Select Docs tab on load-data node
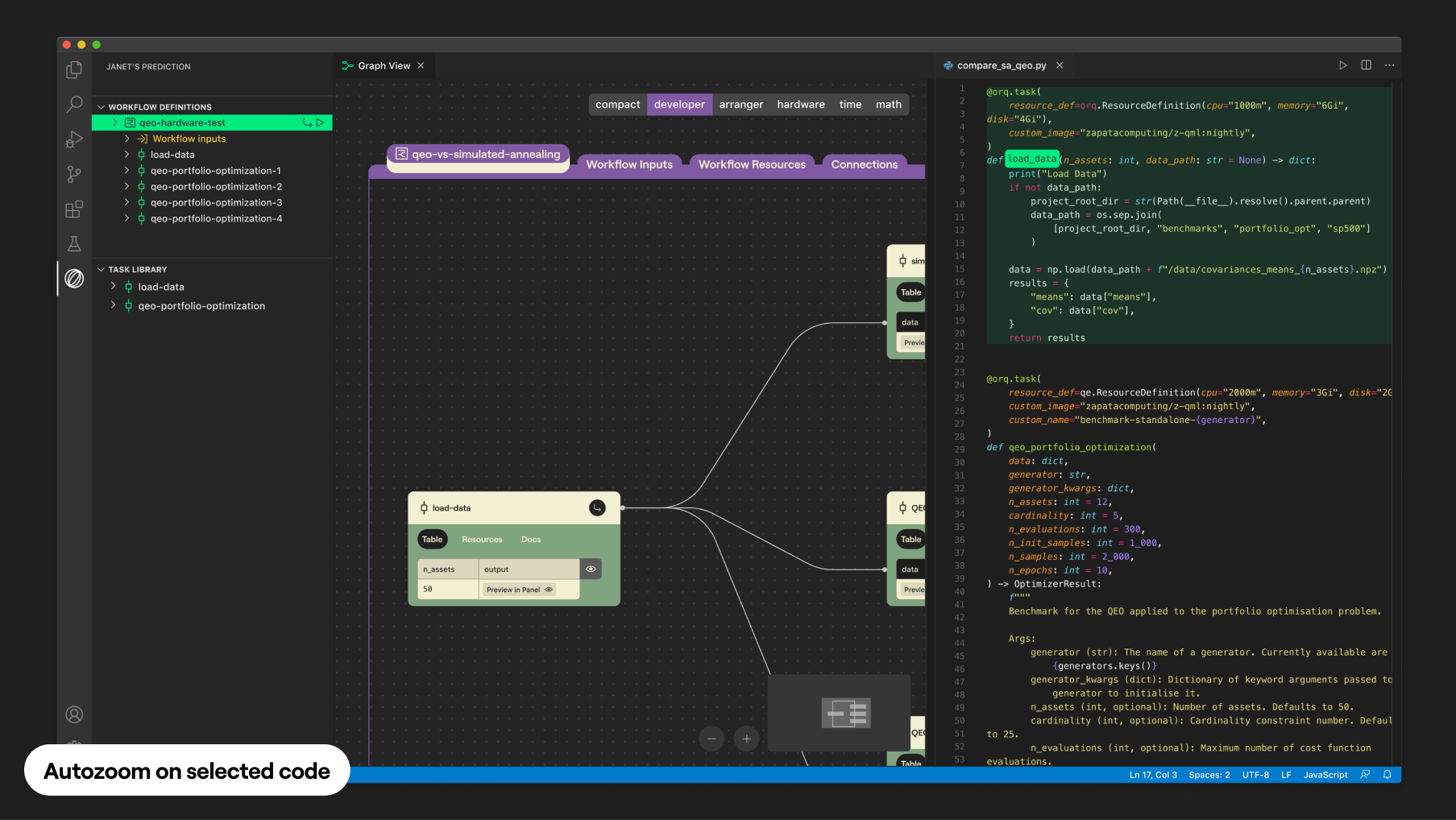Screen dimensions: 1456x820 pyautogui.click(x=531, y=540)
